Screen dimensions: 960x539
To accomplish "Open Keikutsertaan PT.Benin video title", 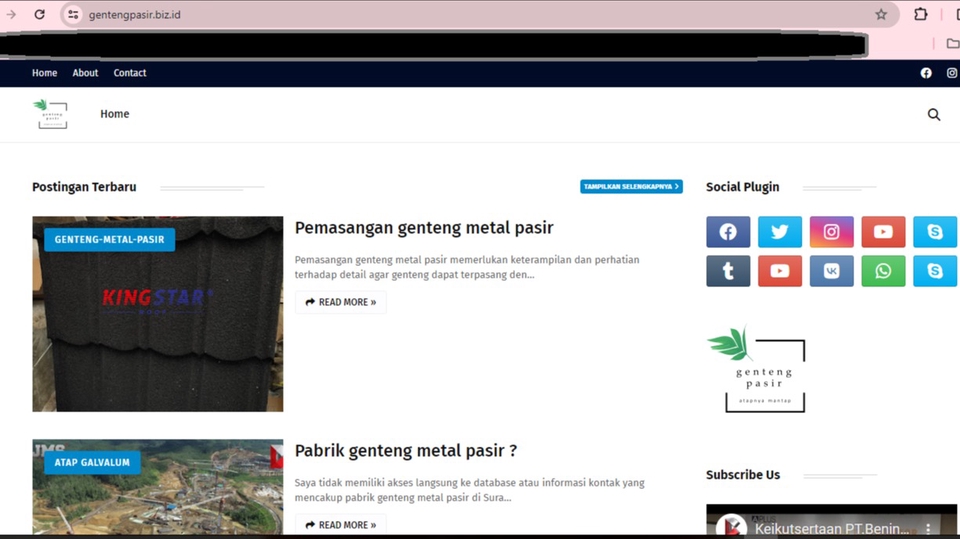I will tap(832, 529).
